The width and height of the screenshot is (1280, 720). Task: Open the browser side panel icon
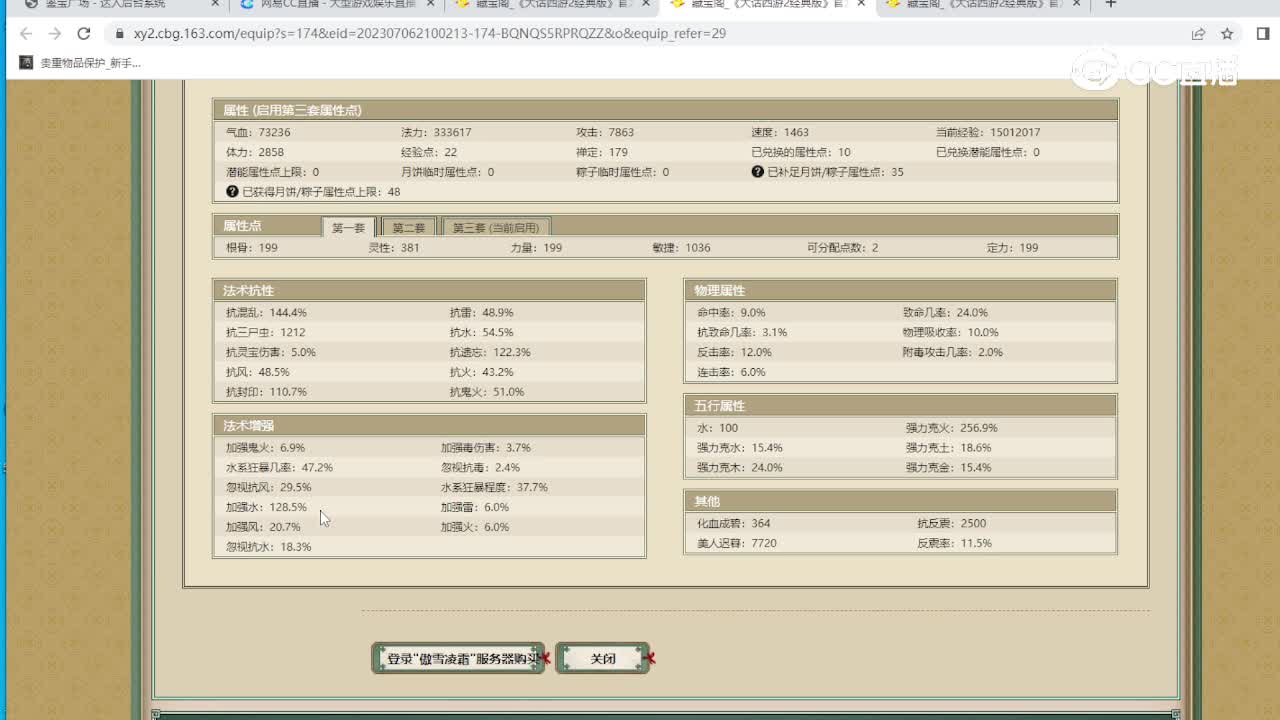point(1262,34)
